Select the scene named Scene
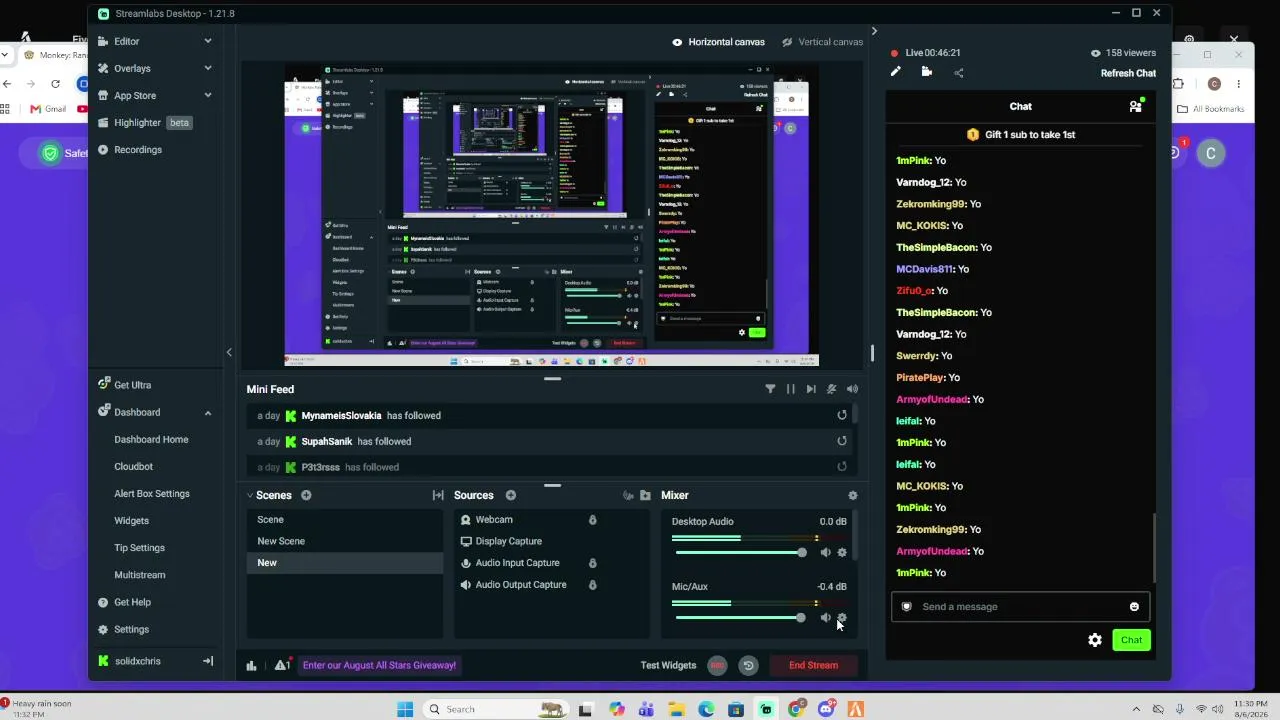 (x=345, y=520)
